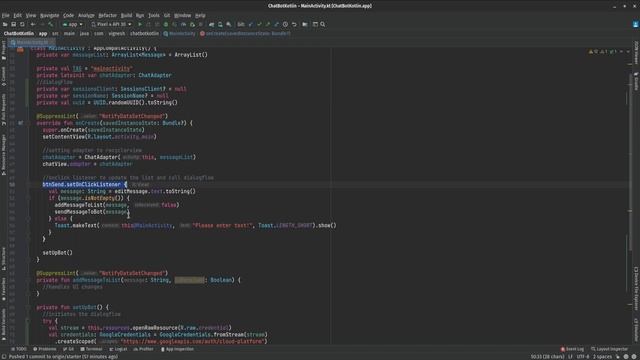The image size is (640, 360).
Task: Open the Event Log
Action: click(x=572, y=349)
